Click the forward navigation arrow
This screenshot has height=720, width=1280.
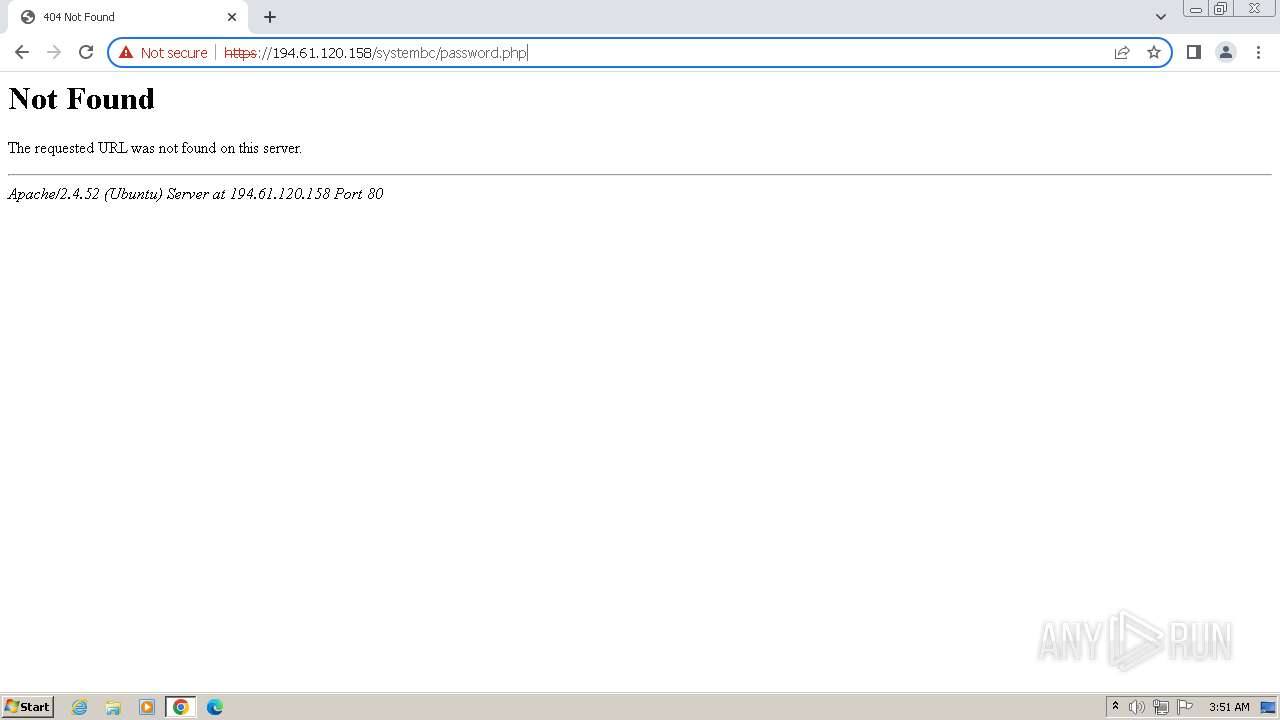54,52
